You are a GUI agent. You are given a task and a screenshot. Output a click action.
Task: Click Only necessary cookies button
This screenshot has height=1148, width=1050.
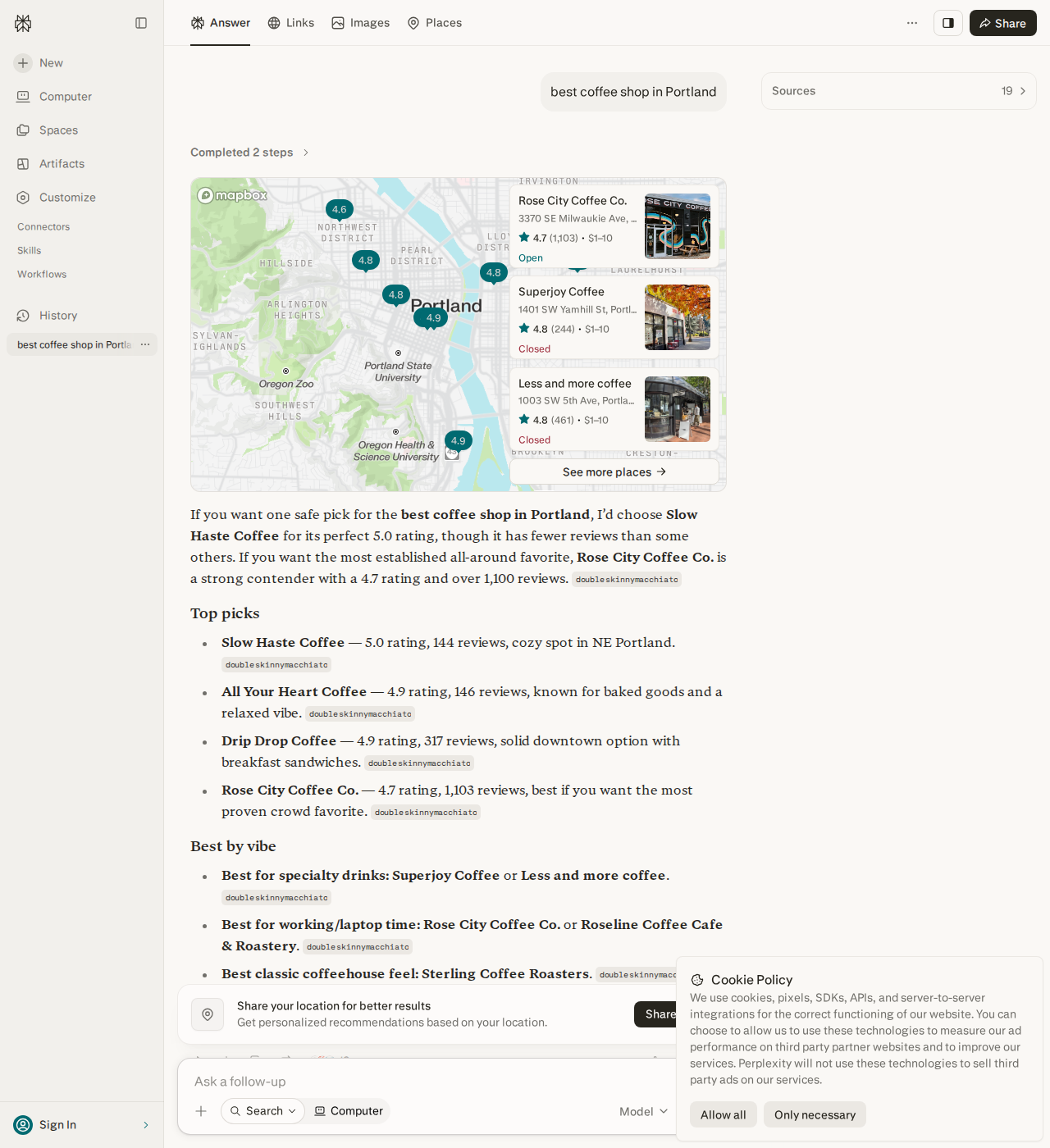pyautogui.click(x=815, y=1114)
